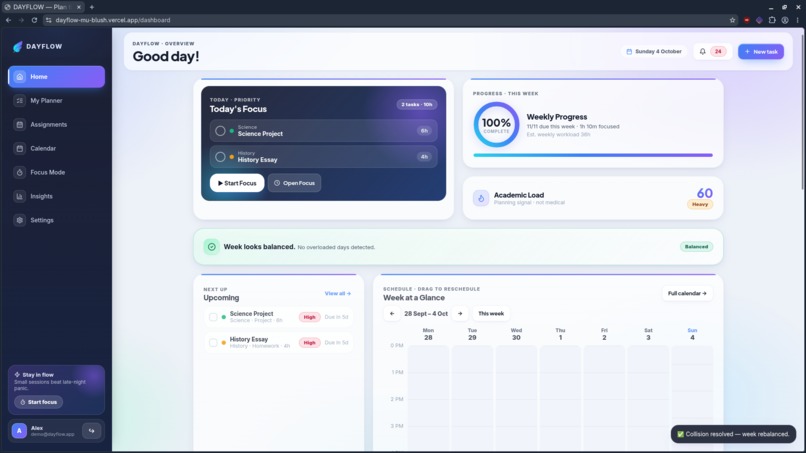Click the 100% complete progress ring

[x=496, y=124]
